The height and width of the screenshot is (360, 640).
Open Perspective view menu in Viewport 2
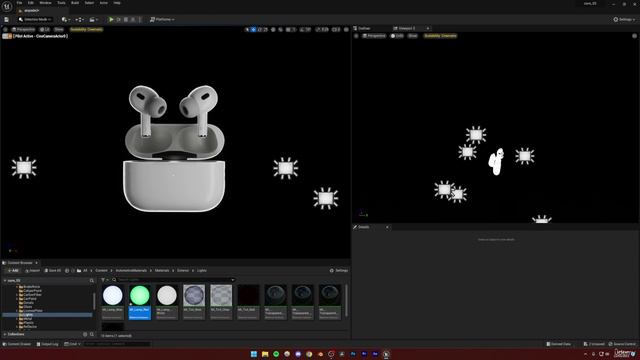[374, 36]
